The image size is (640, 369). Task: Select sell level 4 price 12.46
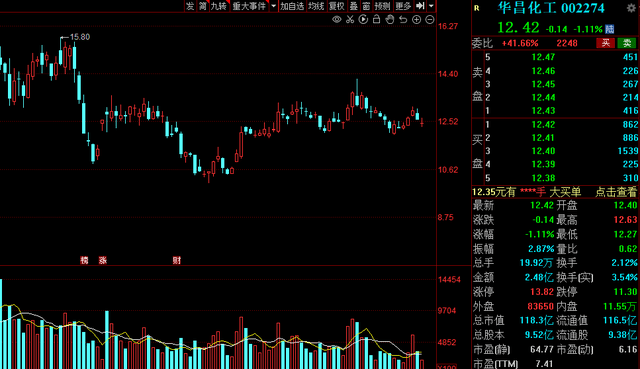pyautogui.click(x=543, y=71)
